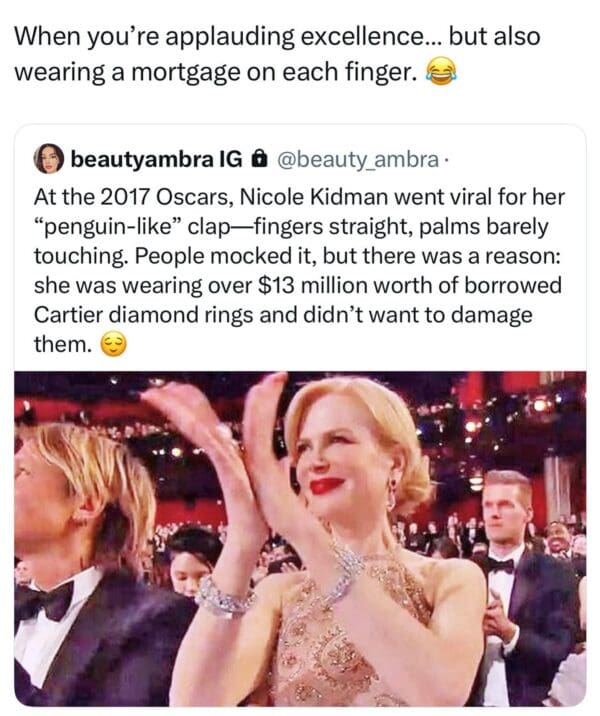600x716 pixels.
Task: Click the woman's red lips in the photo
Action: tap(327, 486)
